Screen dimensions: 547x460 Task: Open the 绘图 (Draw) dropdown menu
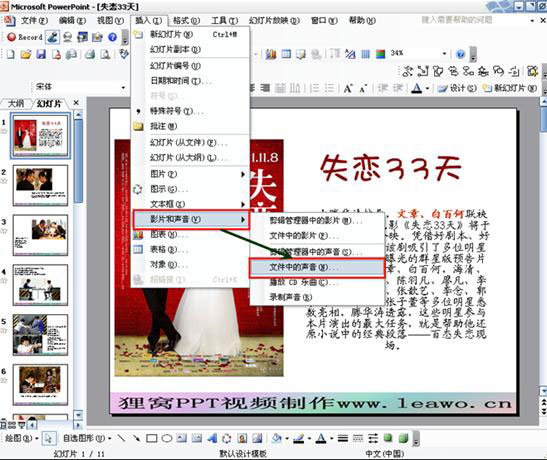click(21, 438)
